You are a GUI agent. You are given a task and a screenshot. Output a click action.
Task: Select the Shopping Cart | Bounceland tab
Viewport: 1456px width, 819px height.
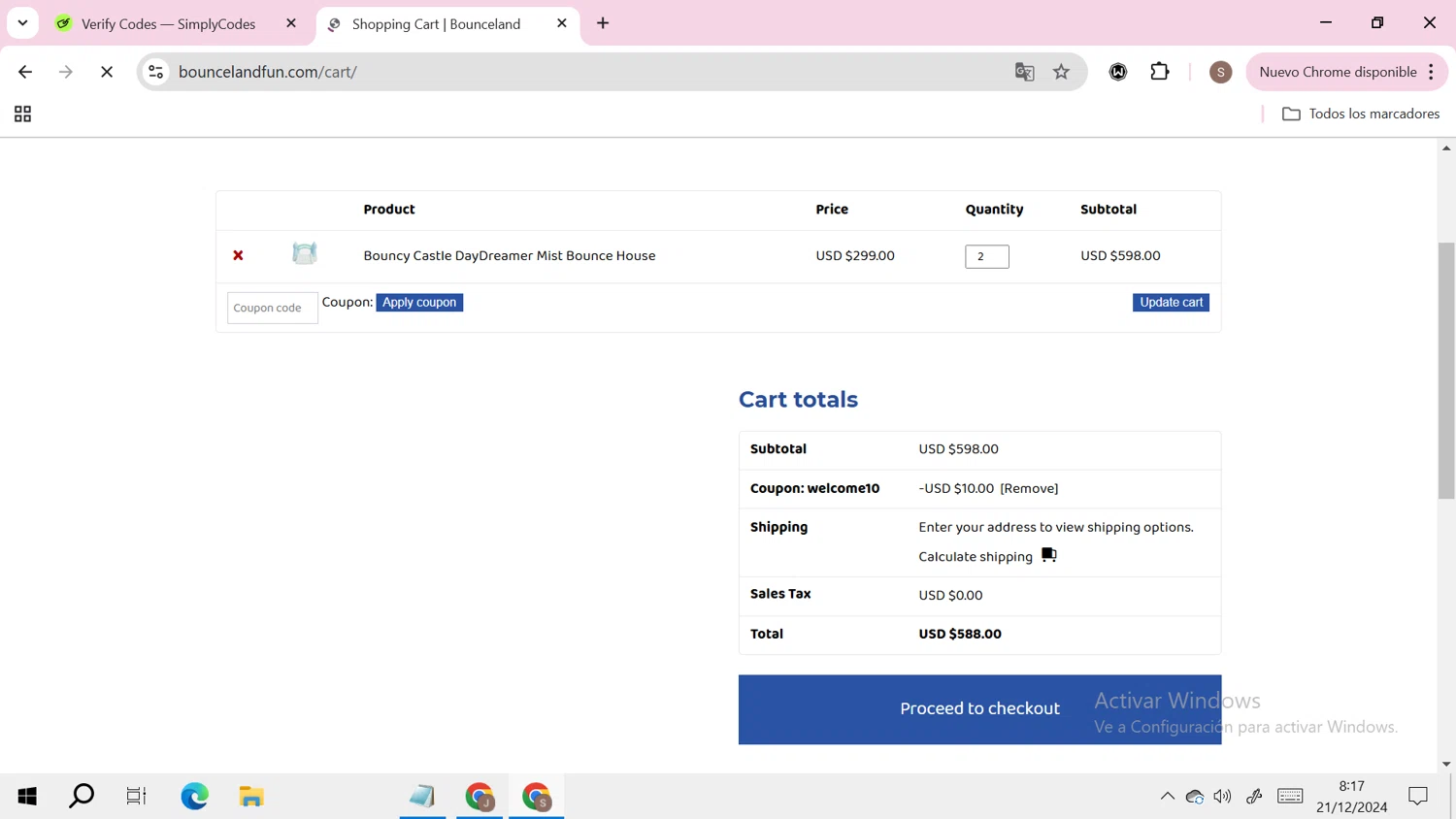[x=437, y=24]
